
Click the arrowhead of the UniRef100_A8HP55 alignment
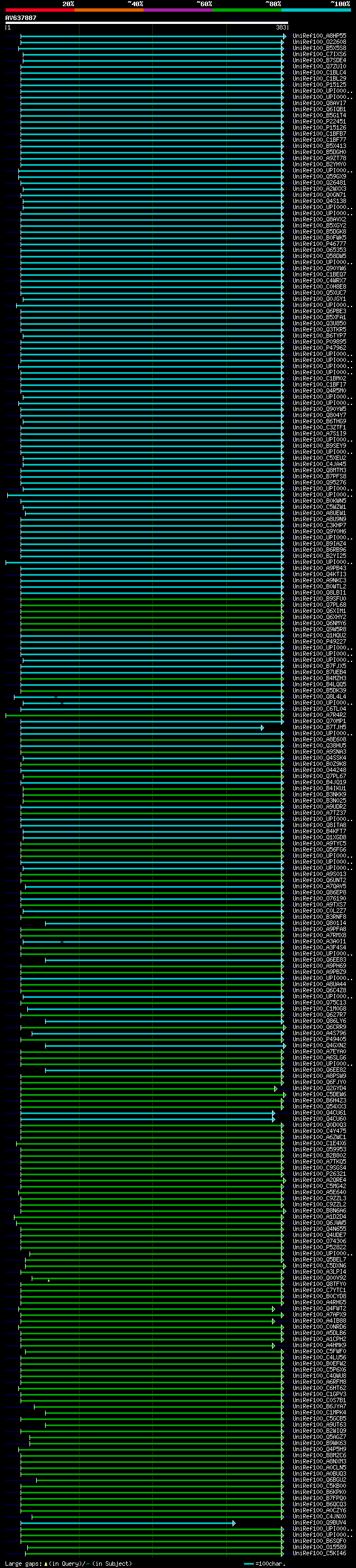click(x=284, y=37)
